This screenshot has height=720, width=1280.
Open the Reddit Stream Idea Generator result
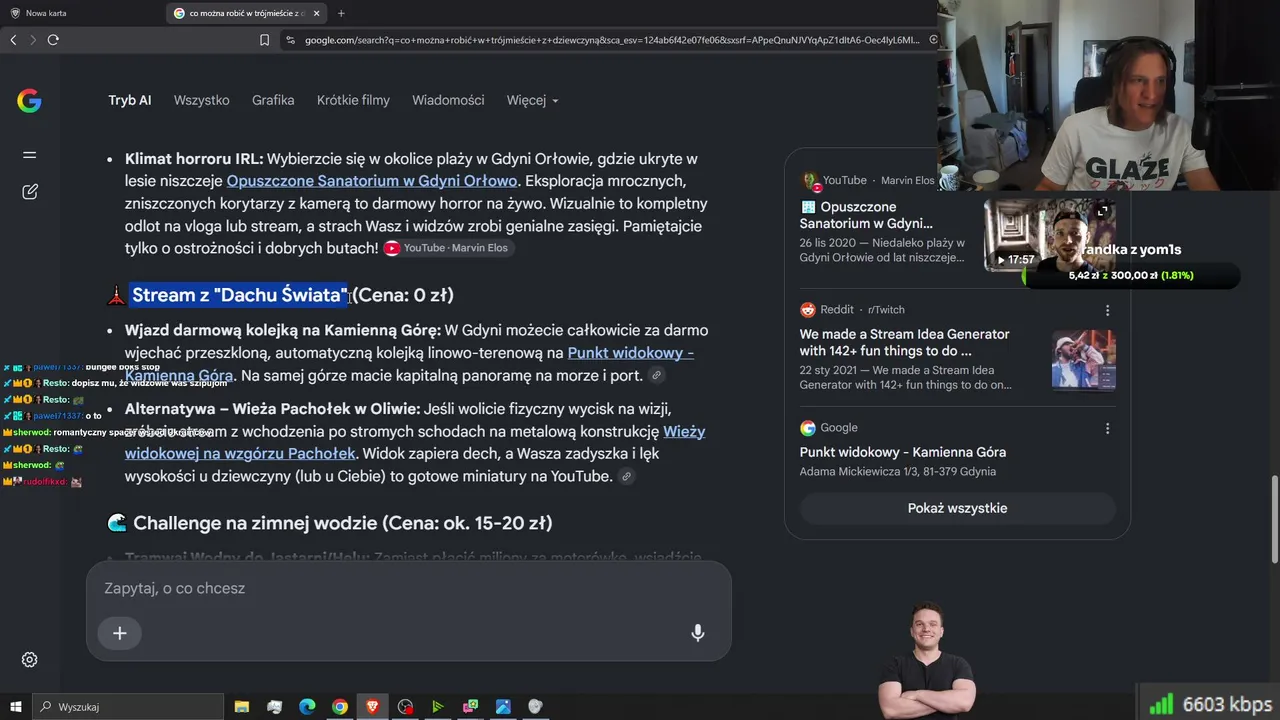point(904,342)
